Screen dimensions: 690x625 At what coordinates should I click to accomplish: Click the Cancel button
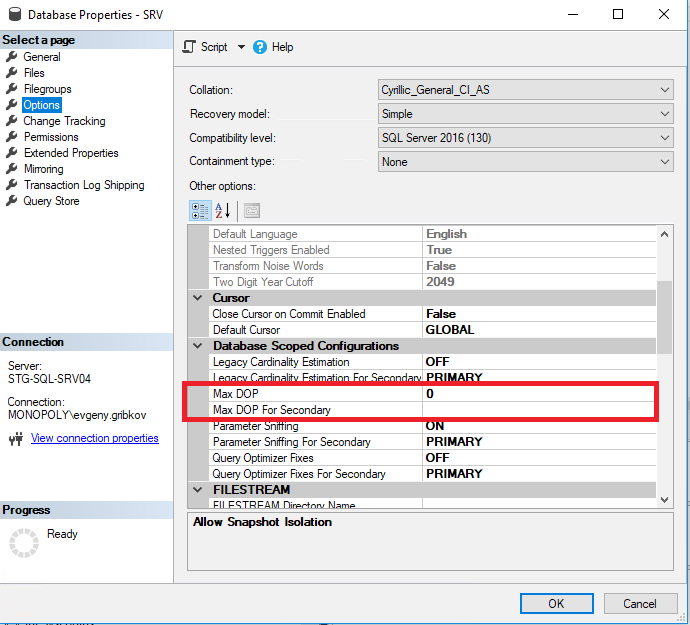pyautogui.click(x=640, y=603)
